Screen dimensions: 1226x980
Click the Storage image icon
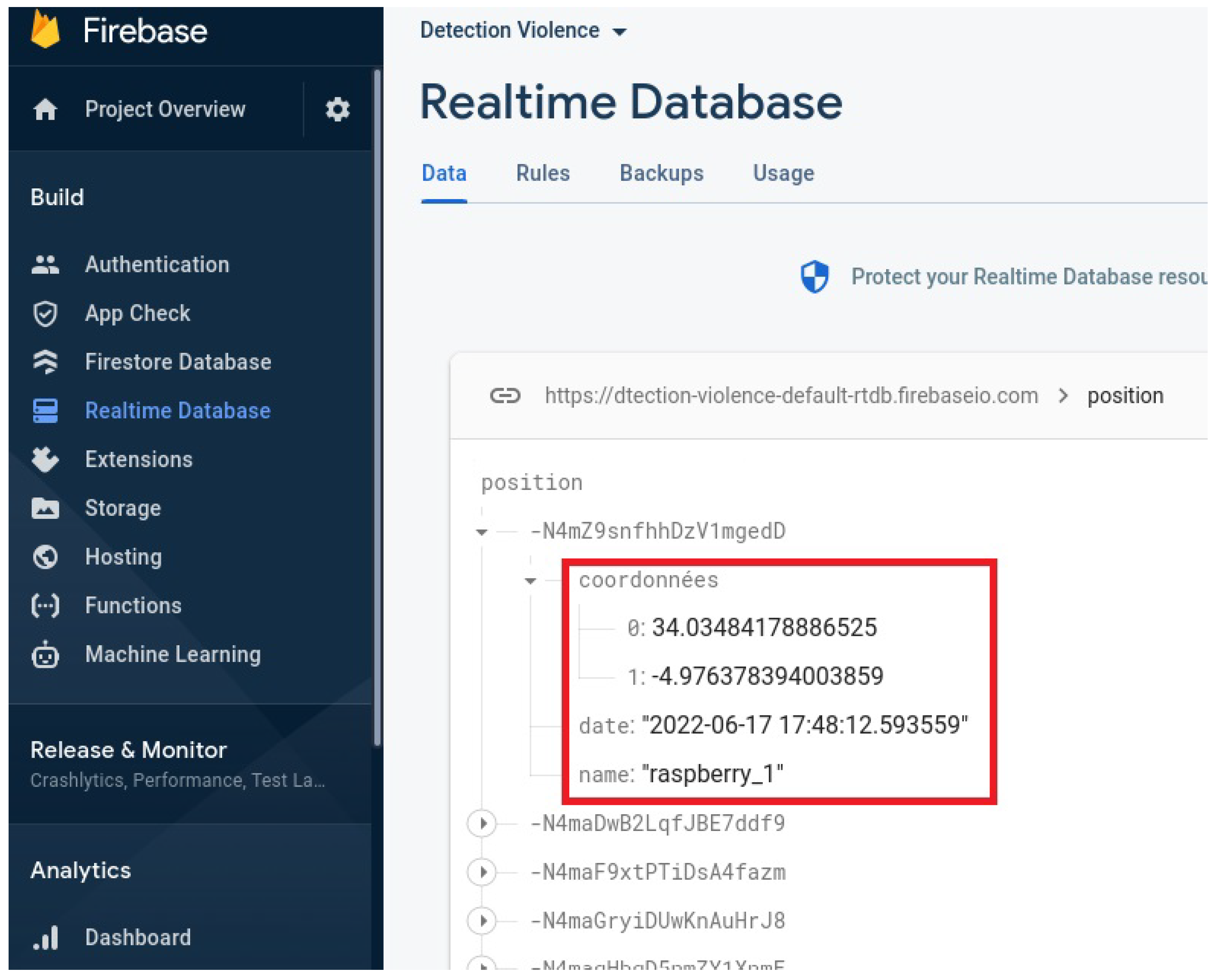point(45,508)
